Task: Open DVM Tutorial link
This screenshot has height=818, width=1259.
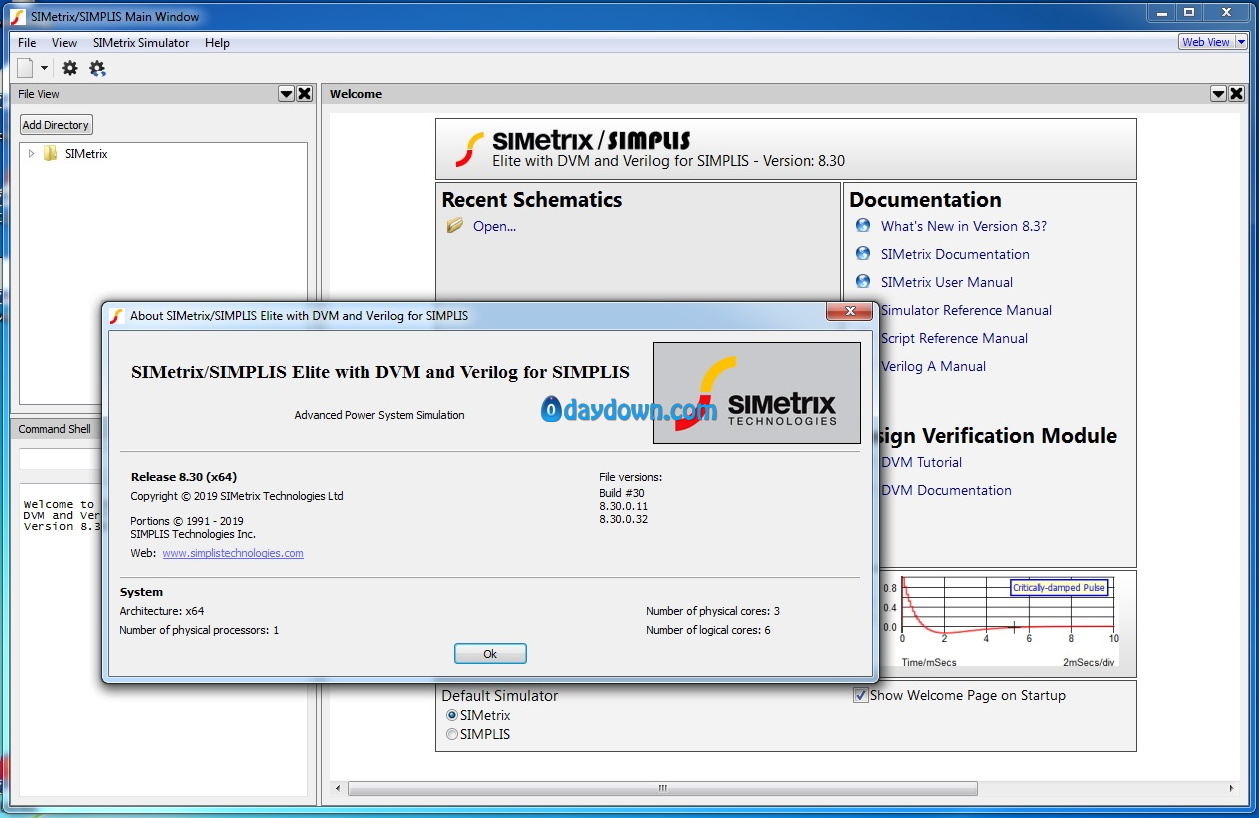Action: [921, 462]
